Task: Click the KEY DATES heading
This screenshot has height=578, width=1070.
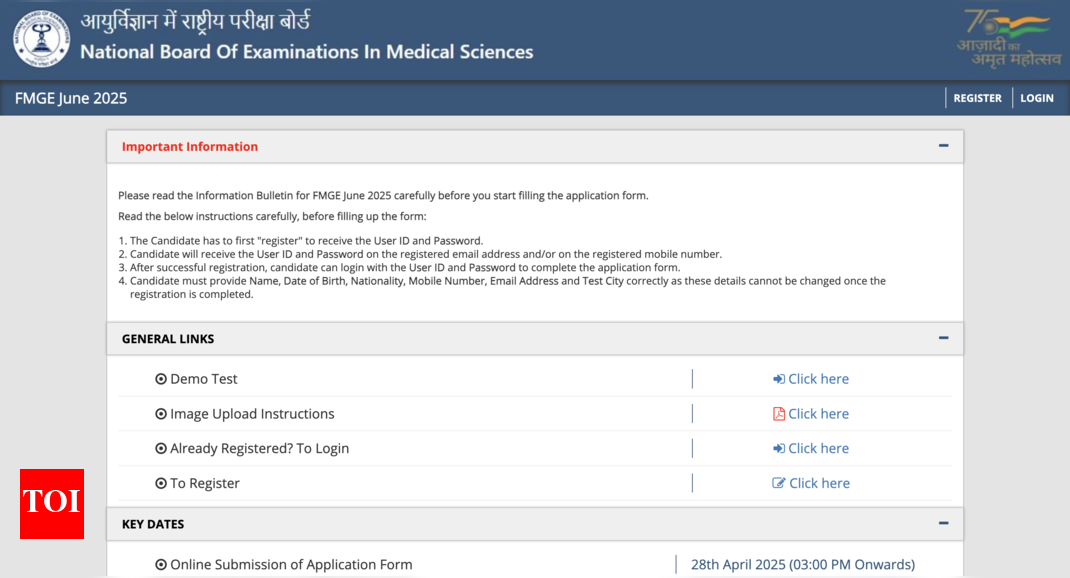Action: [x=153, y=524]
